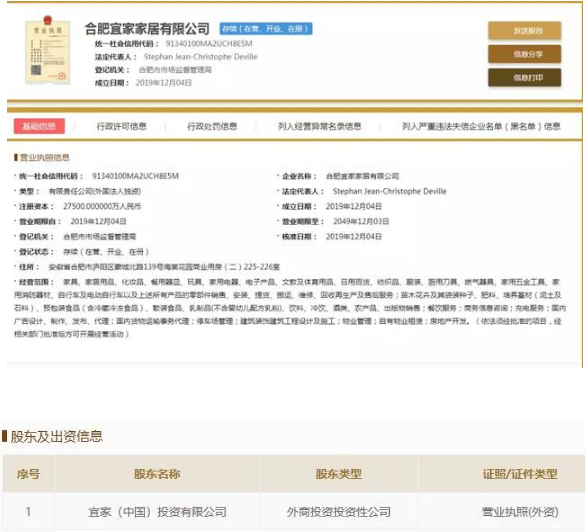Click the 营业期限自 date value

98,221
